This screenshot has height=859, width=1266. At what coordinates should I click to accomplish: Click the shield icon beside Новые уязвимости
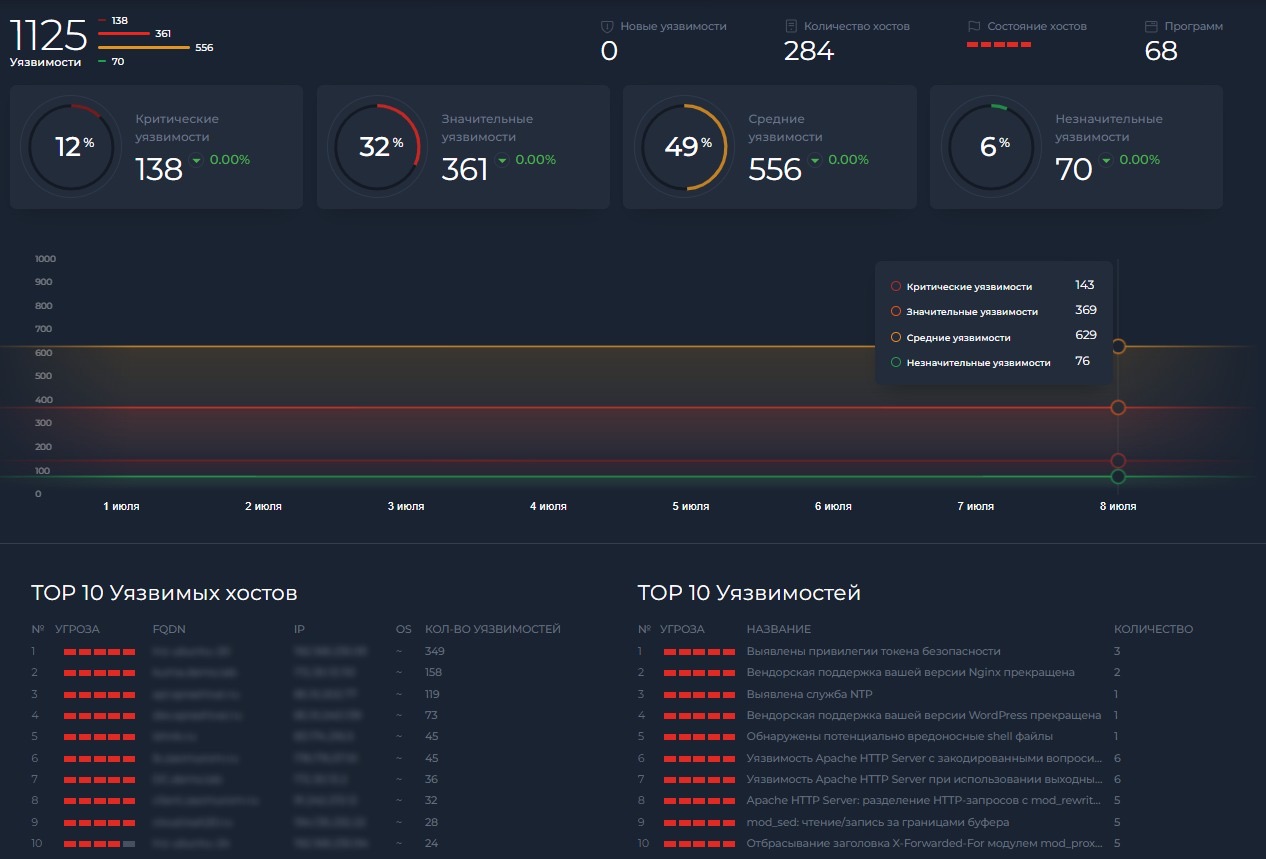click(606, 27)
